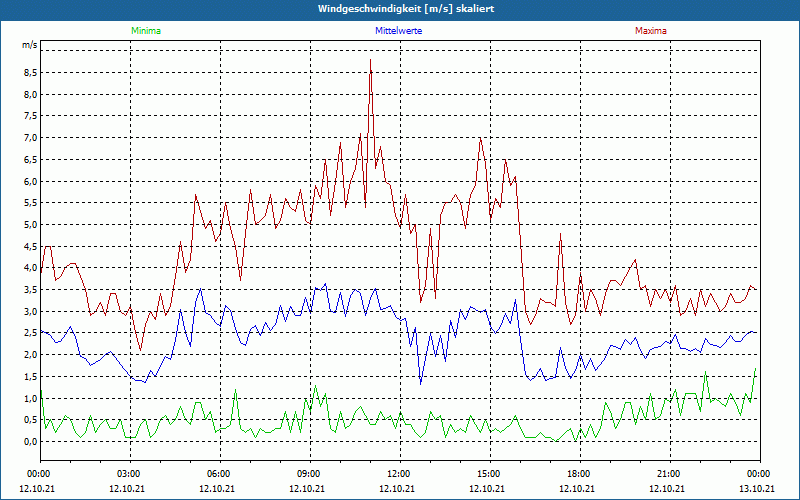This screenshot has height=500, width=800.
Task: Click the 5,5 y-axis label
Action: point(31,203)
